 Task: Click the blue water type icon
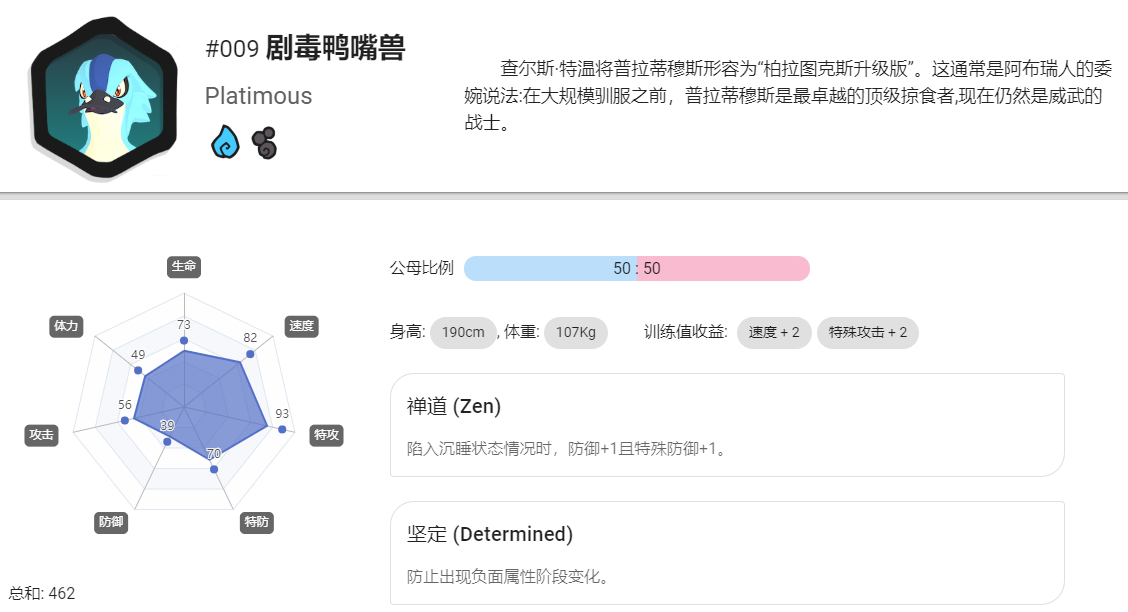pos(225,142)
